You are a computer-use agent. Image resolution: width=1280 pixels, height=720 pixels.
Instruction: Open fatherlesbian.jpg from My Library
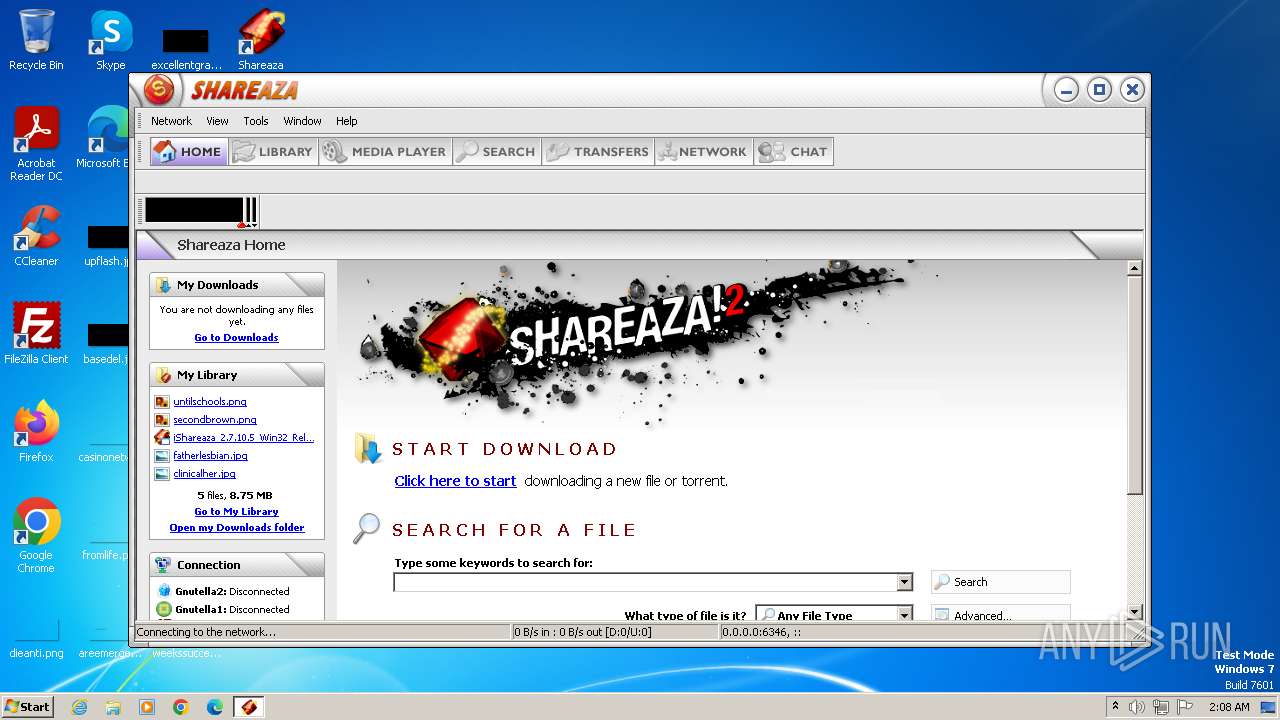[x=210, y=456]
